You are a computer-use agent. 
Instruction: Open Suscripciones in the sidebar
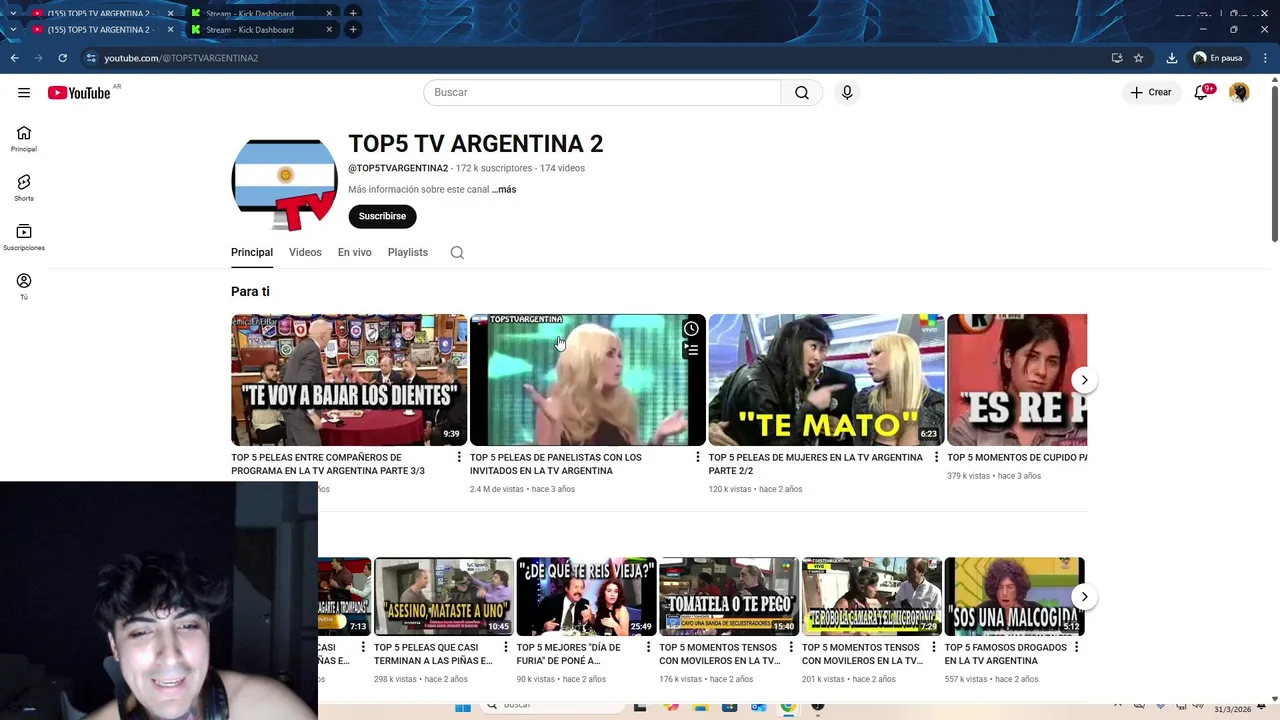click(24, 238)
